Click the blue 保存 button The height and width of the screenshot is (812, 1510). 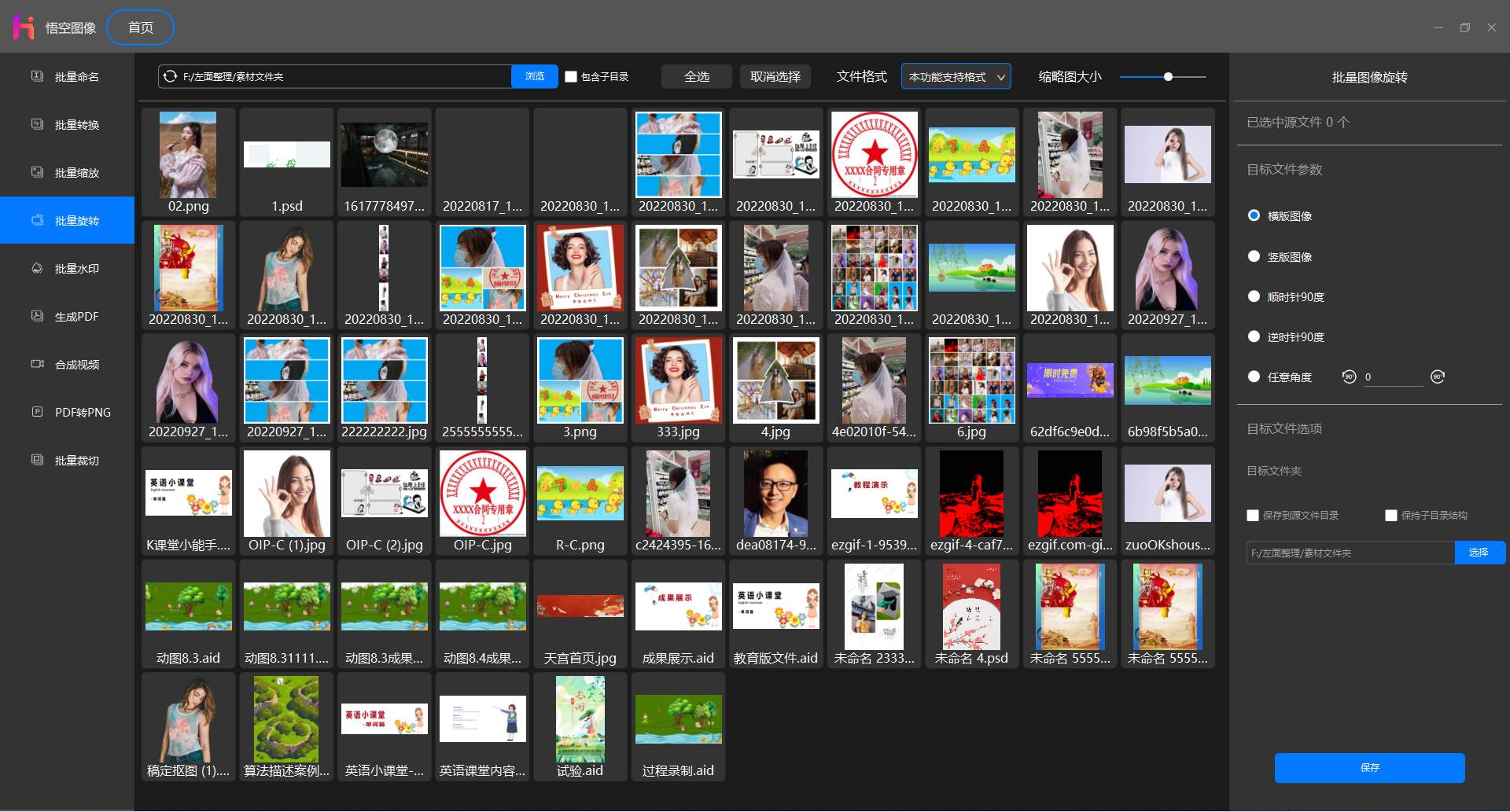[1369, 767]
